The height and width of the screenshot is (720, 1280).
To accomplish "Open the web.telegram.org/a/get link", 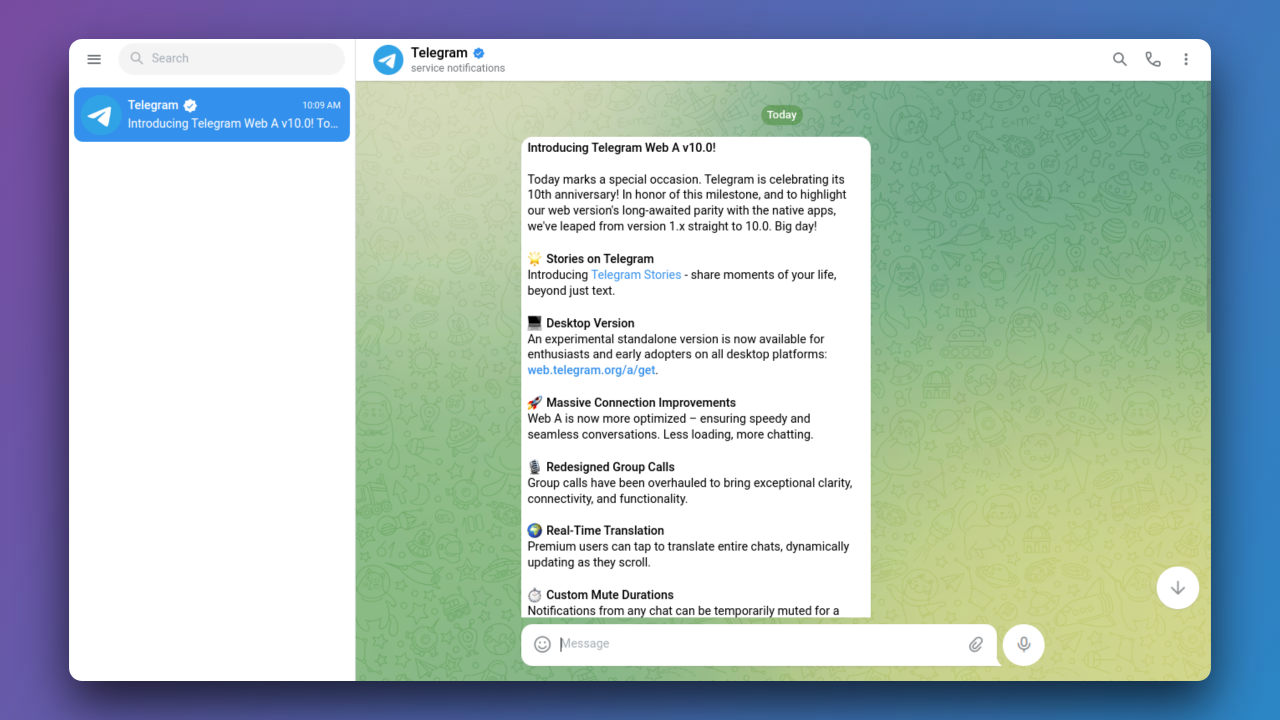I will pos(591,370).
